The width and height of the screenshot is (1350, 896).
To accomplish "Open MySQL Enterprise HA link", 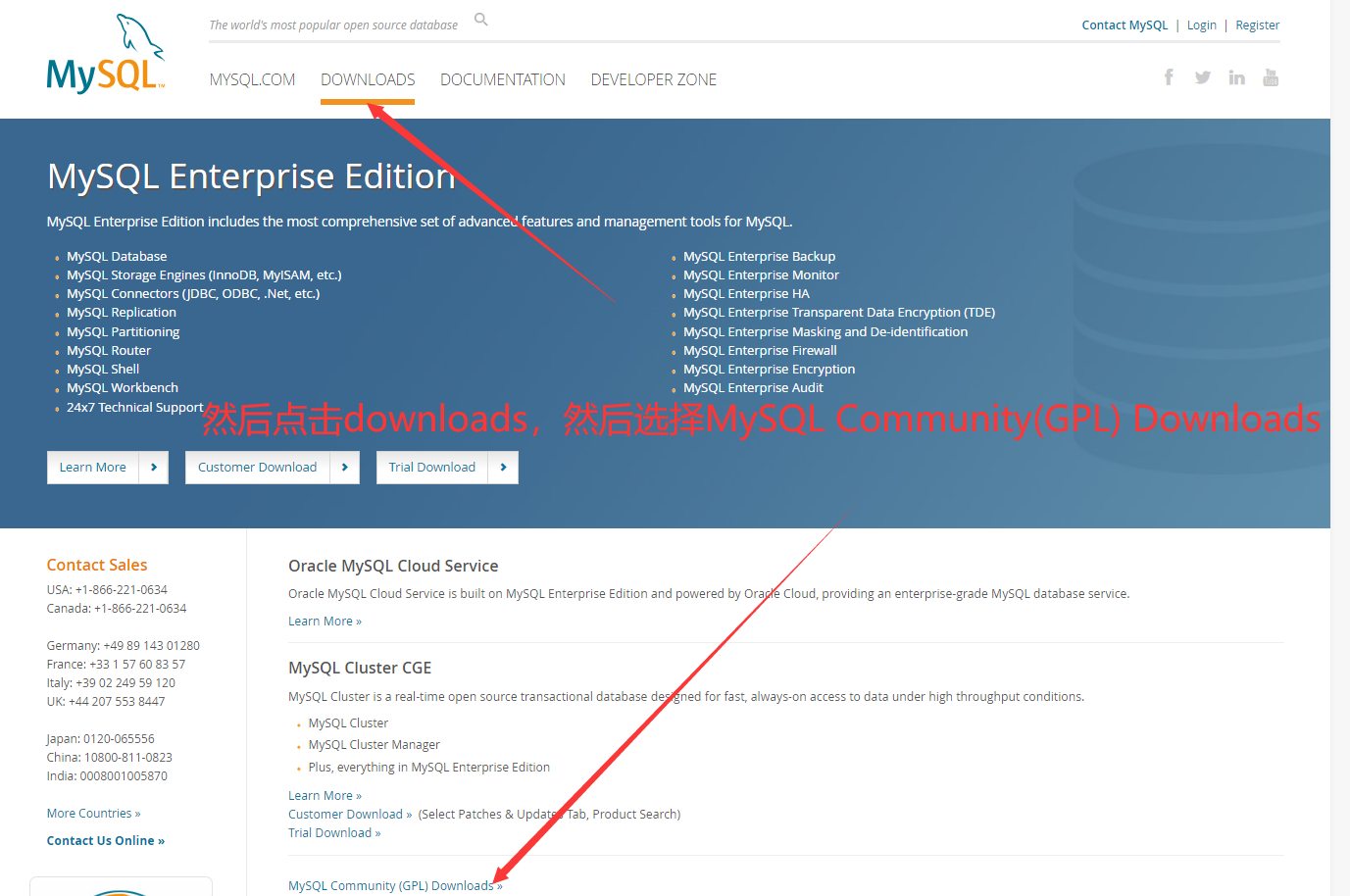I will tap(746, 294).
